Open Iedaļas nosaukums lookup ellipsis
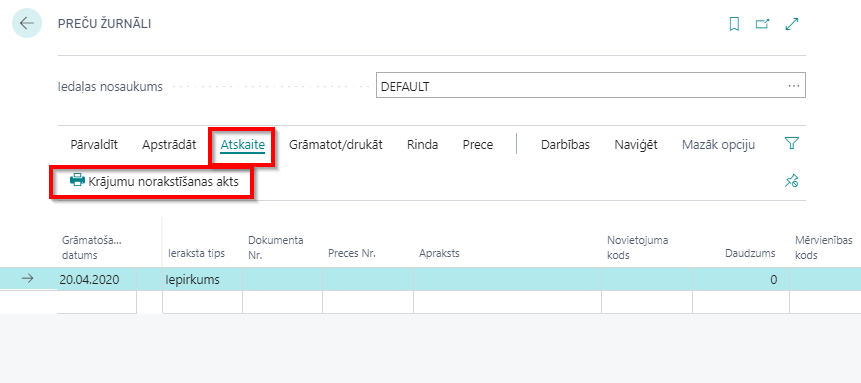Viewport: 861px width, 383px height. 793,86
